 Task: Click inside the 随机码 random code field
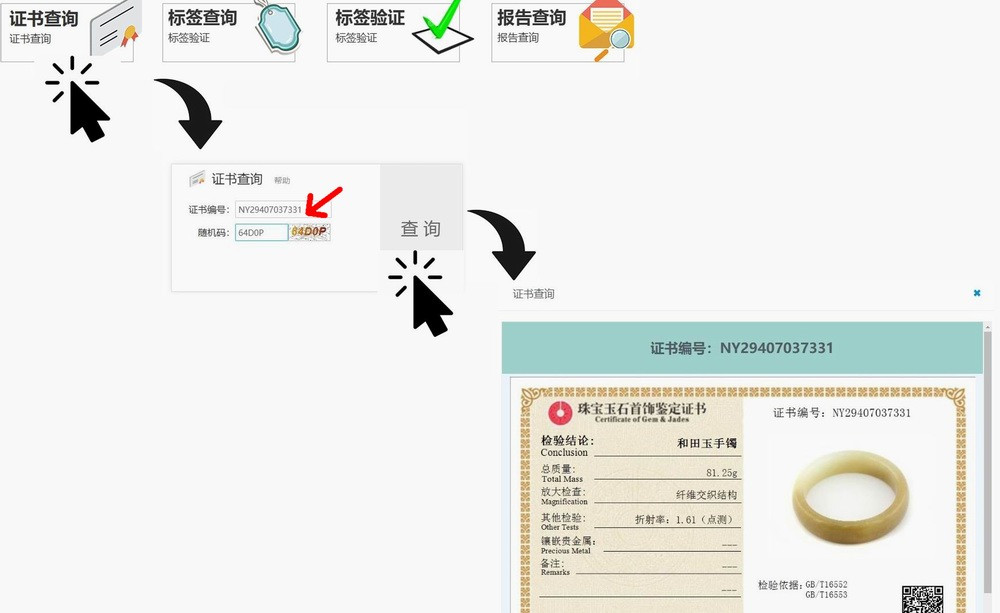tap(261, 231)
